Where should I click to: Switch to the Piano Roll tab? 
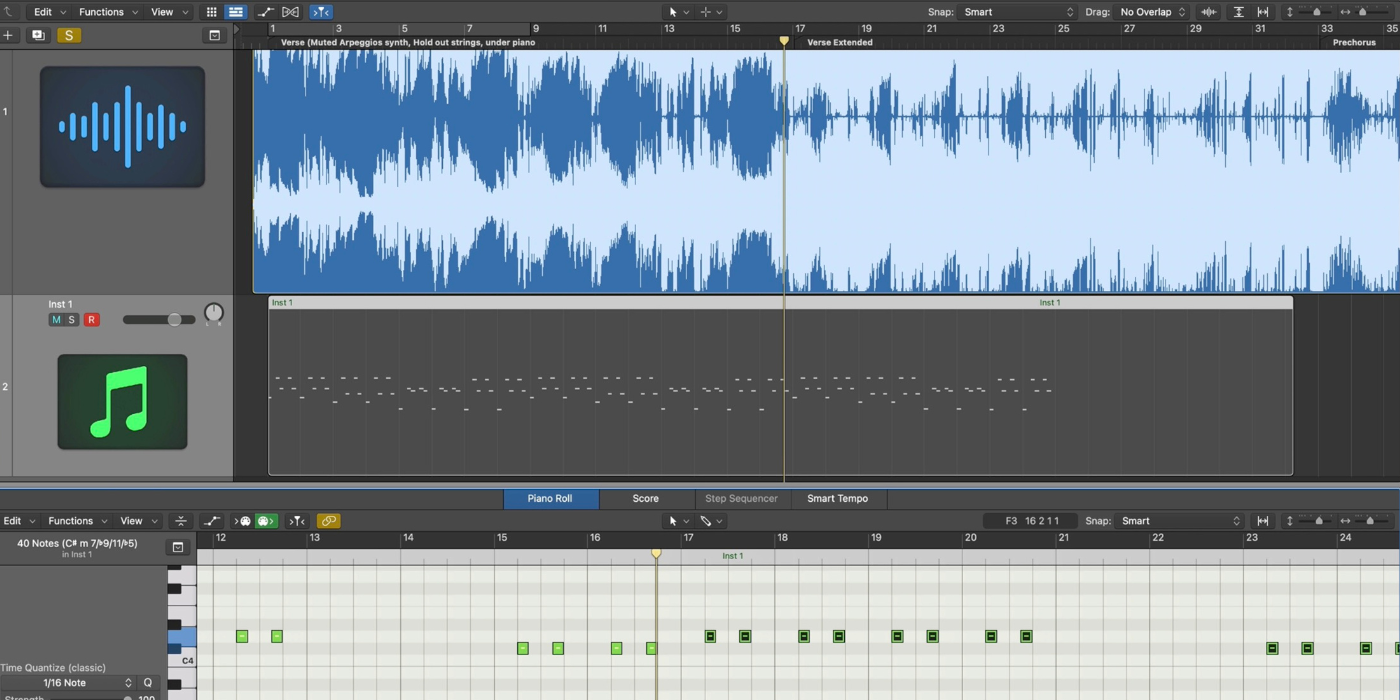click(550, 498)
